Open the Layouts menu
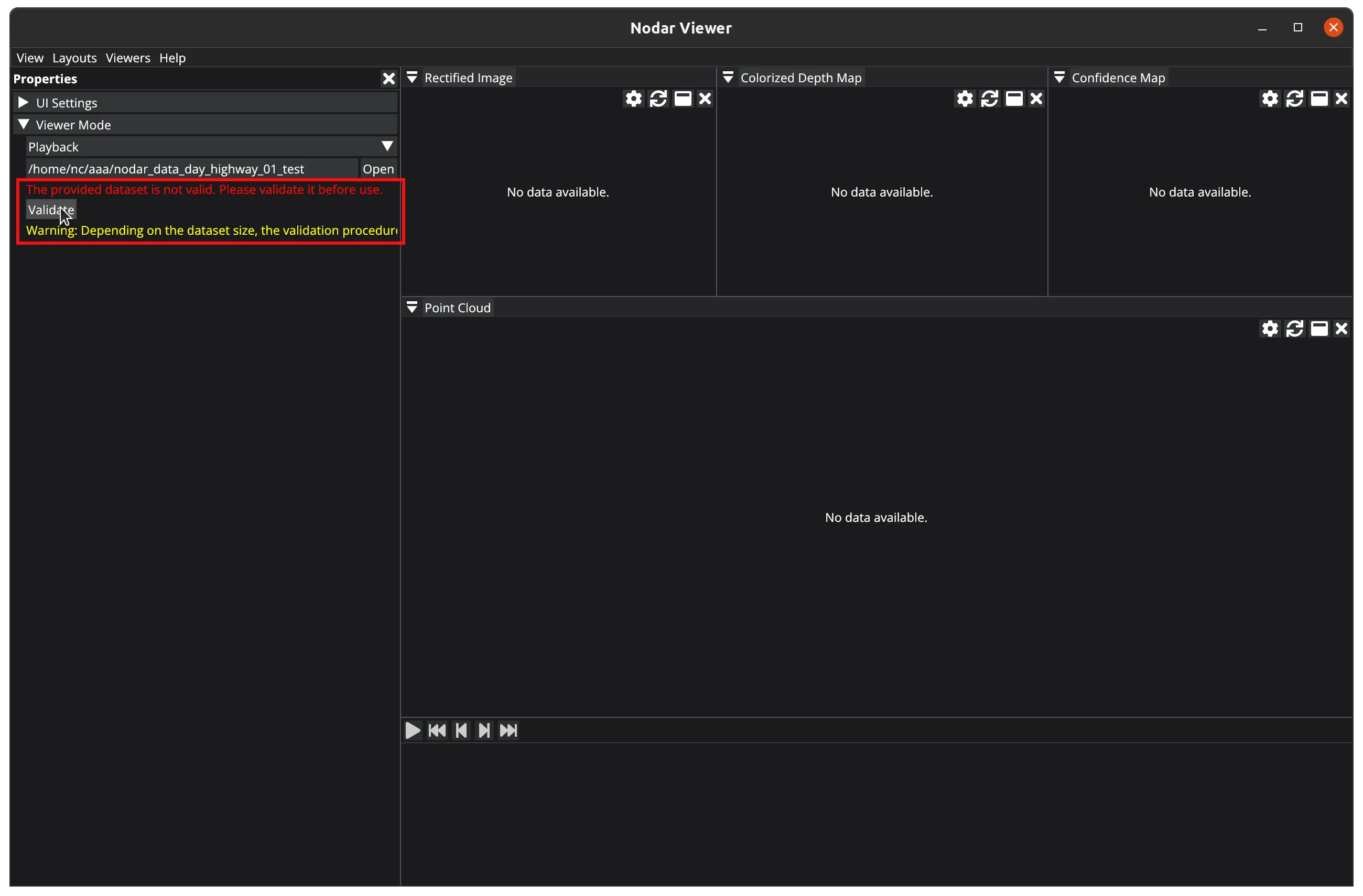 pyautogui.click(x=74, y=58)
